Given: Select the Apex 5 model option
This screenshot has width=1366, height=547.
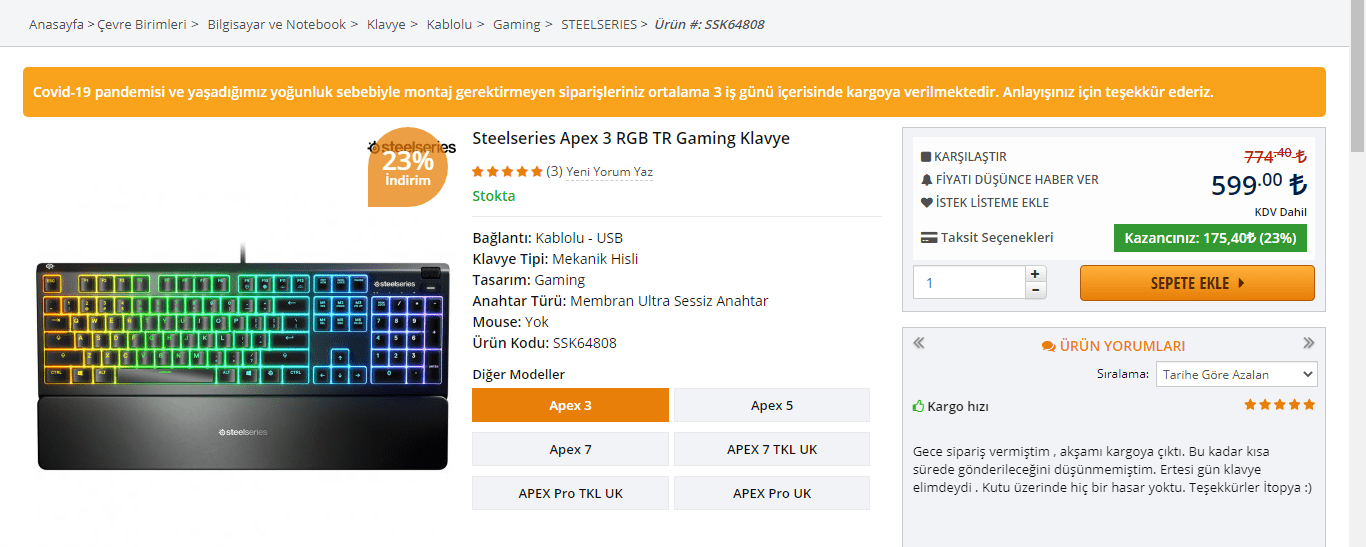Looking at the screenshot, I should click(772, 405).
